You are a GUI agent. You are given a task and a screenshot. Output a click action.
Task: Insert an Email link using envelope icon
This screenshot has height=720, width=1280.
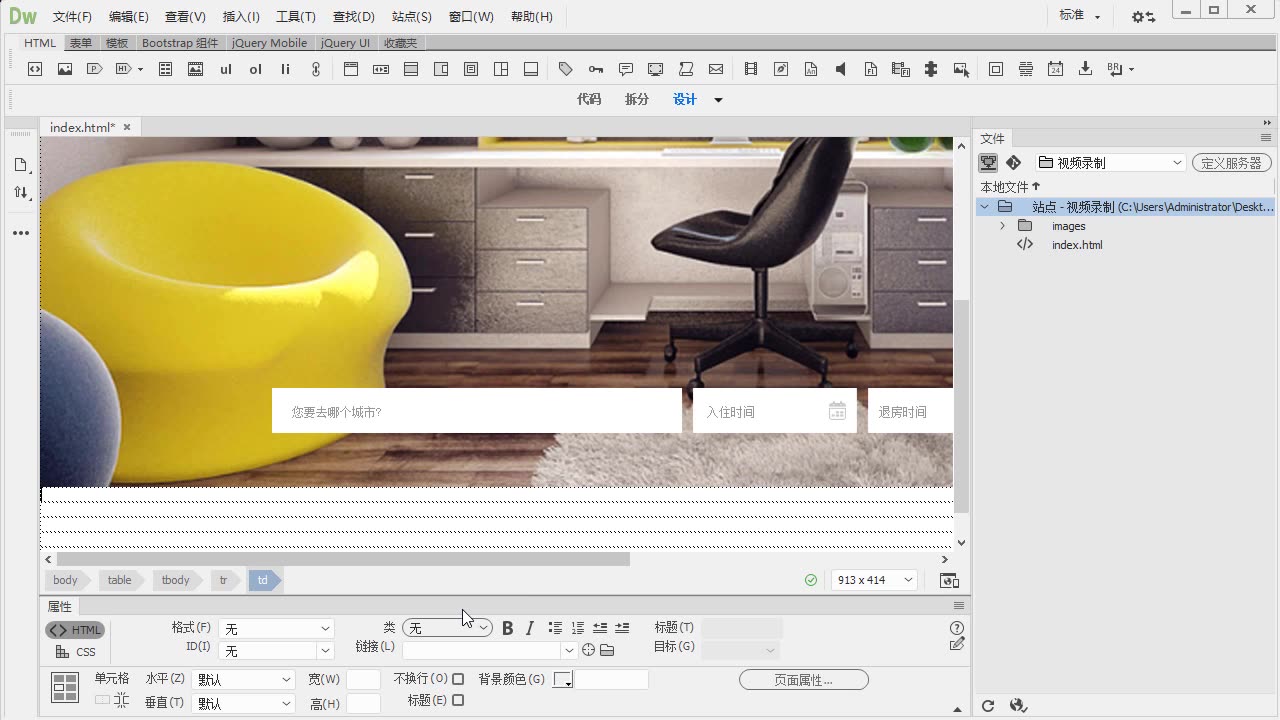pos(716,69)
